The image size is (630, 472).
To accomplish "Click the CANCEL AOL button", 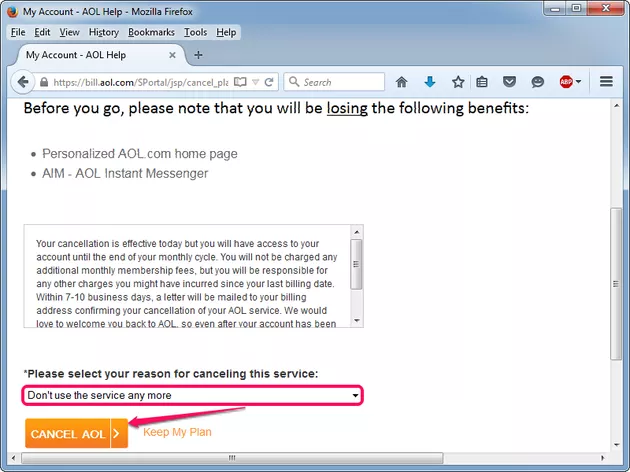I will [76, 433].
